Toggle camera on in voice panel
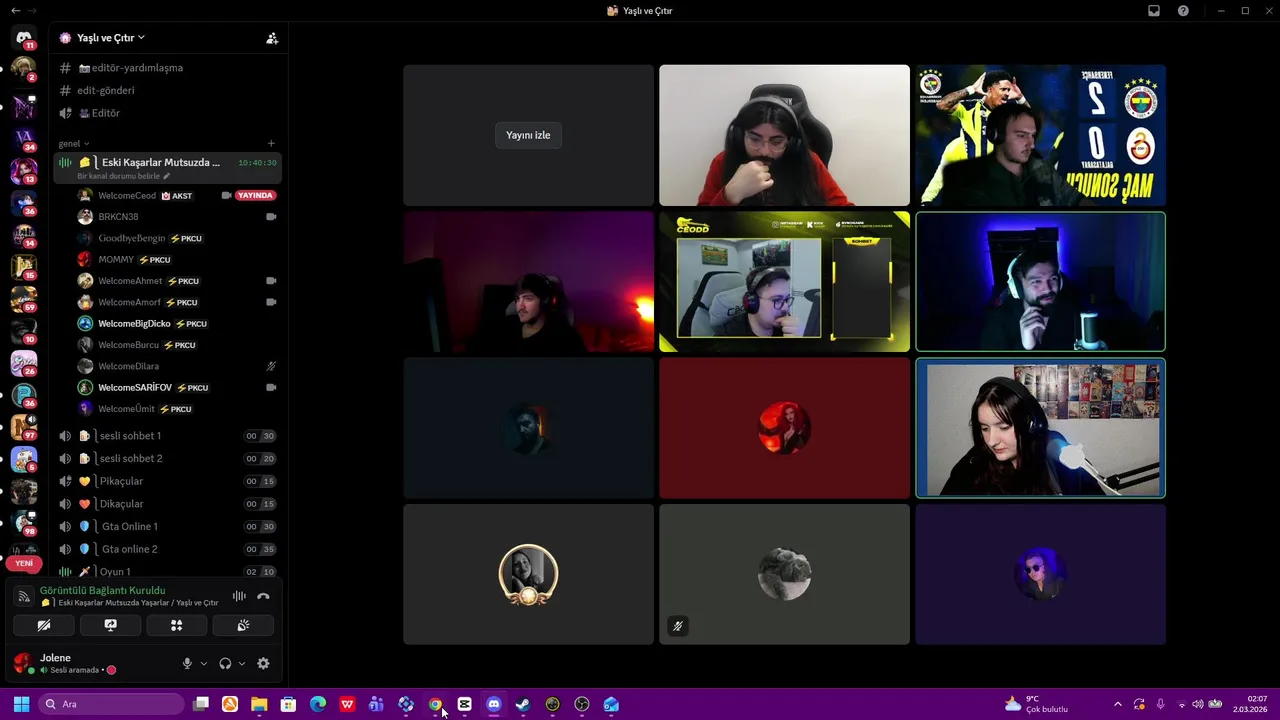This screenshot has width=1280, height=720. point(44,625)
